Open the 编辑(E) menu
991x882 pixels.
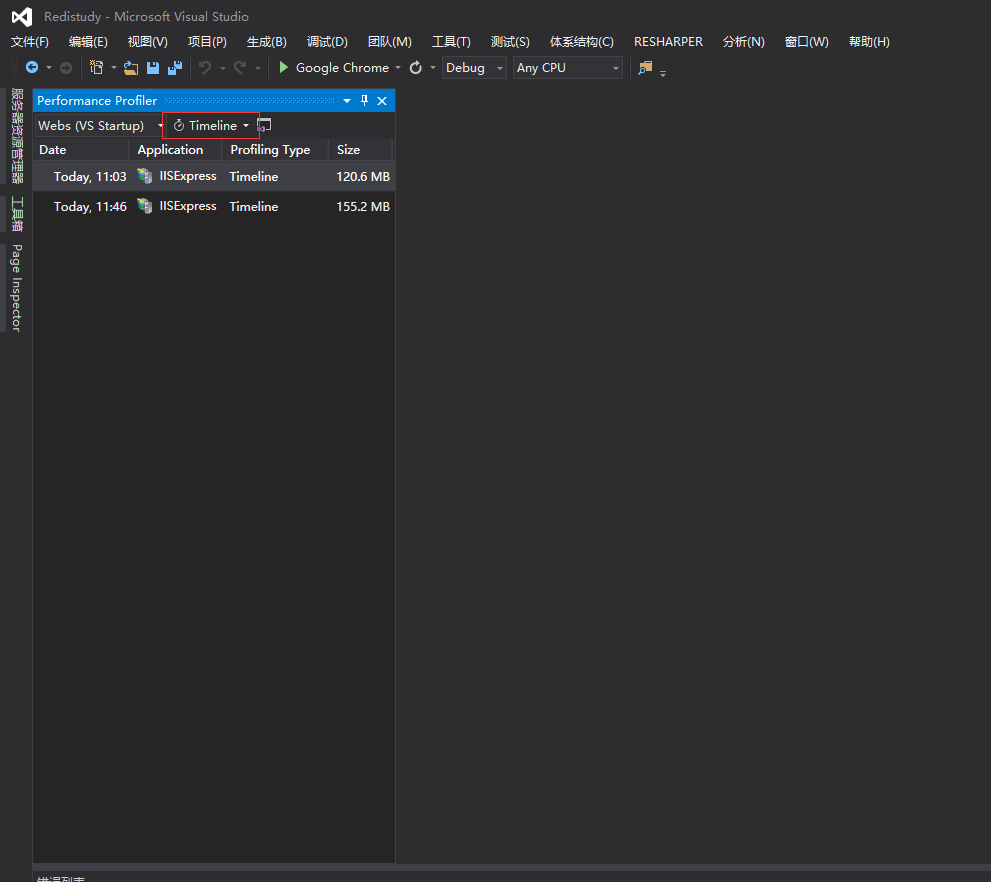pyautogui.click(x=88, y=42)
